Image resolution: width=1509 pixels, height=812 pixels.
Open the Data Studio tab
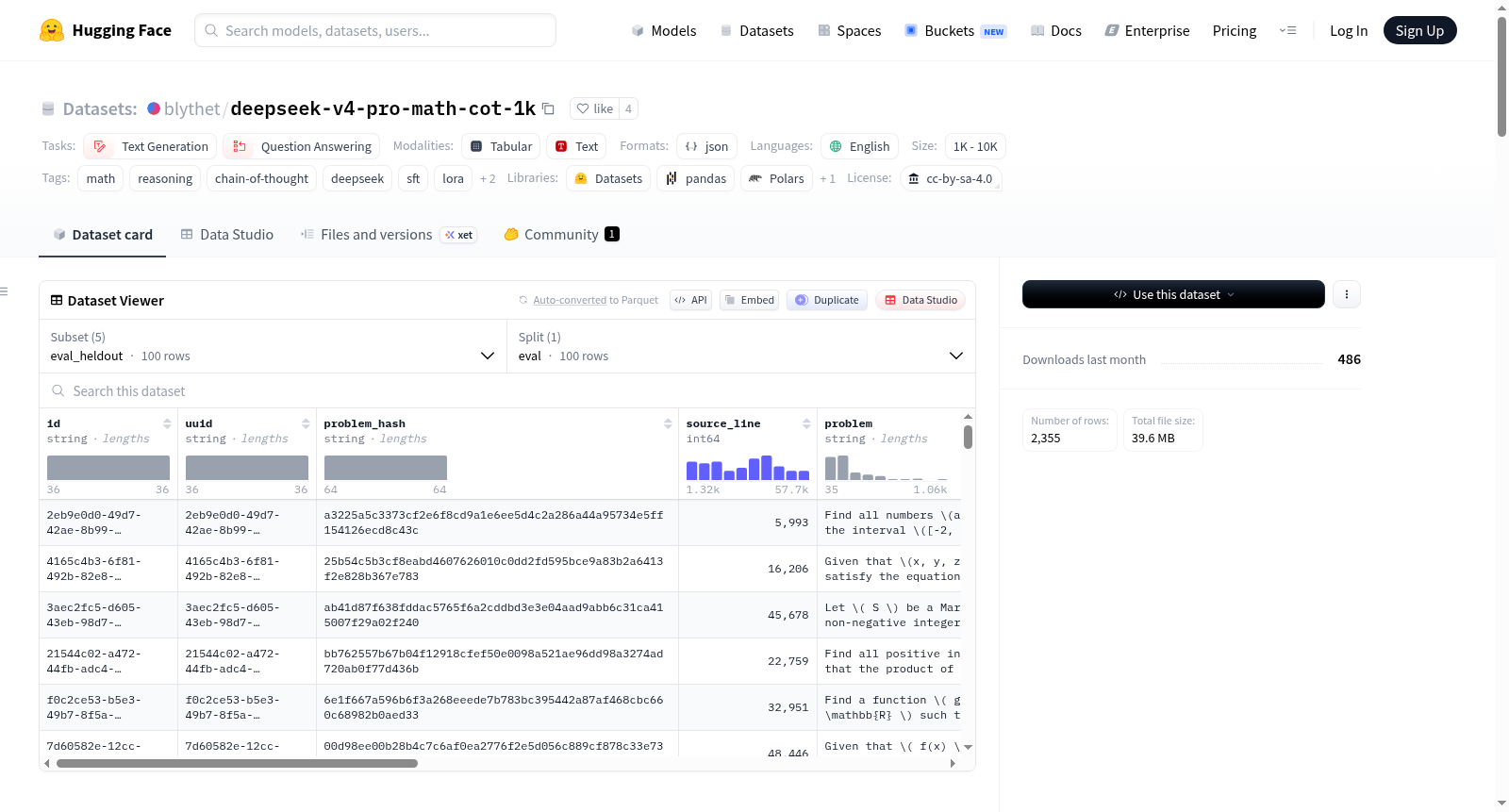tap(227, 234)
